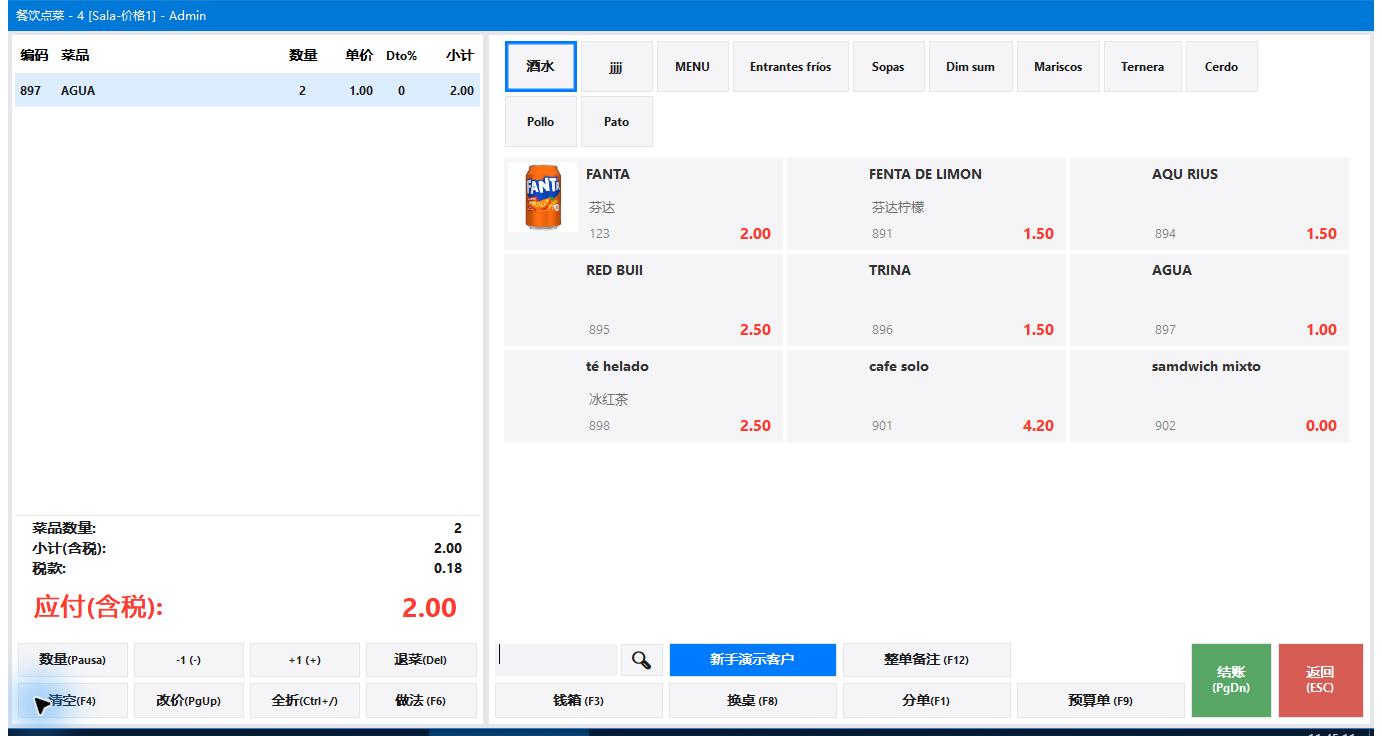Click the 数量(Pausa) quantity button
Screen dimensions: 1382x736
click(x=73, y=660)
